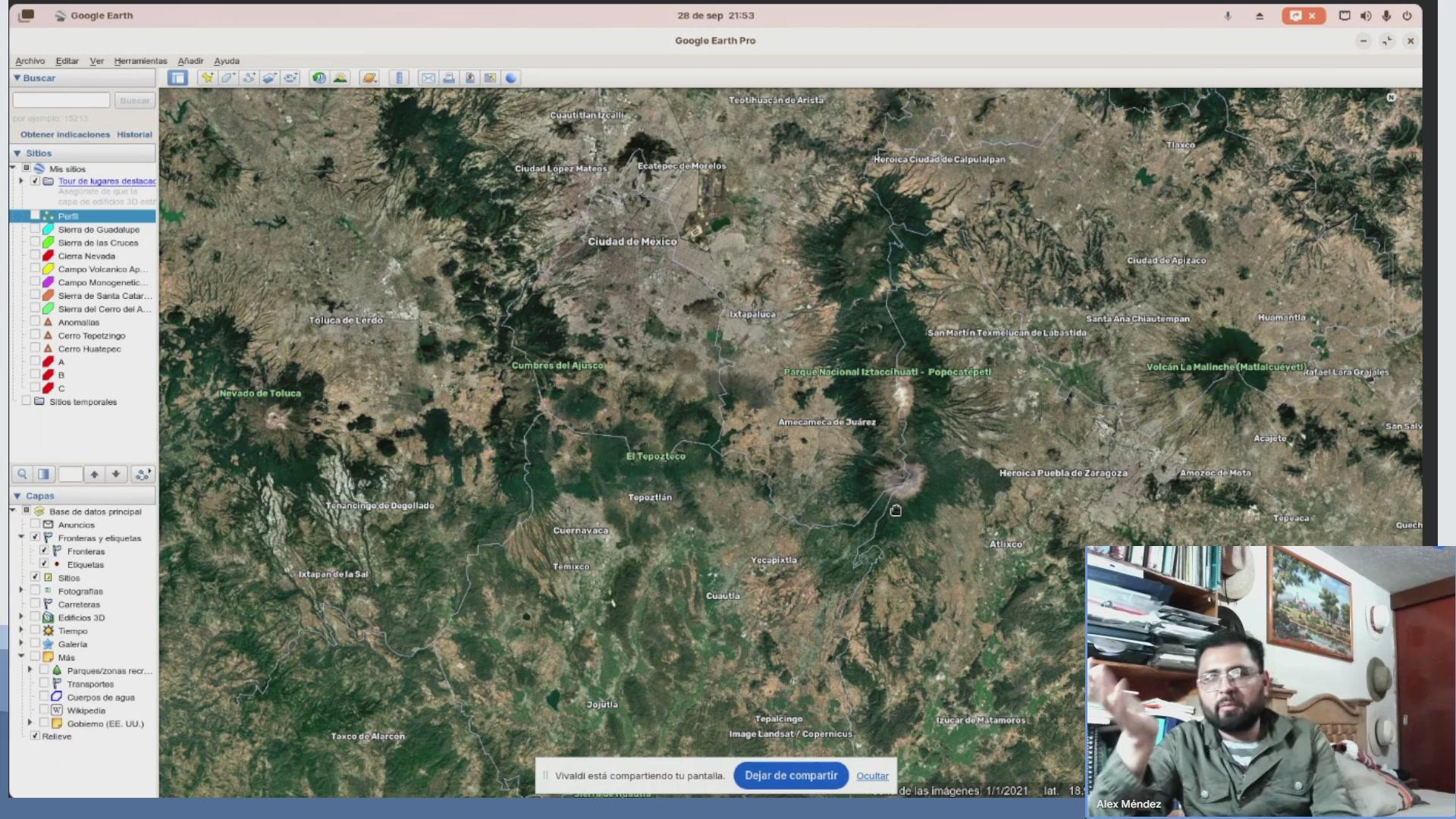The image size is (1456, 819).
Task: Check the Cierra Nevada checkbox
Action: [35, 256]
